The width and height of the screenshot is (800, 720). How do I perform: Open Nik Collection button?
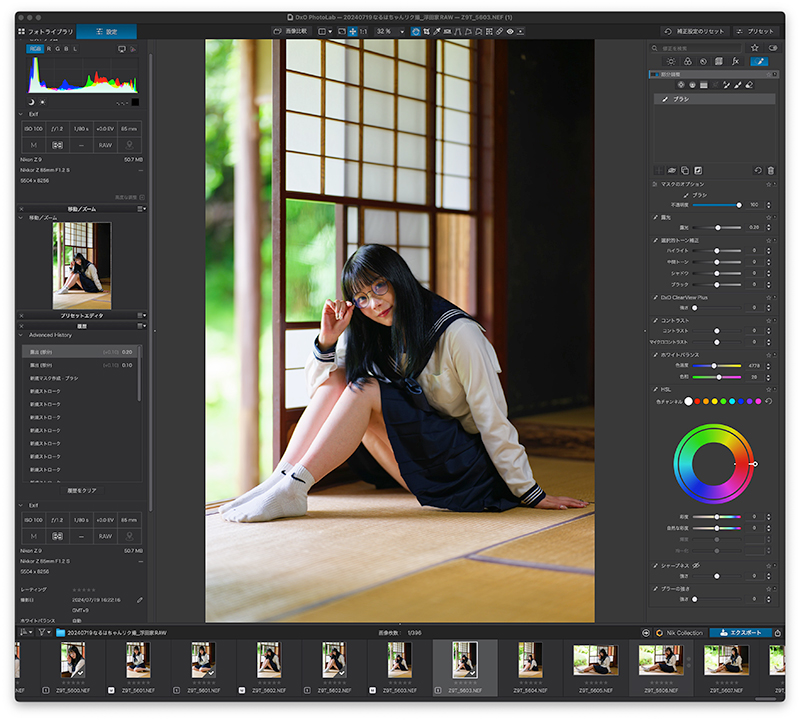[680, 633]
